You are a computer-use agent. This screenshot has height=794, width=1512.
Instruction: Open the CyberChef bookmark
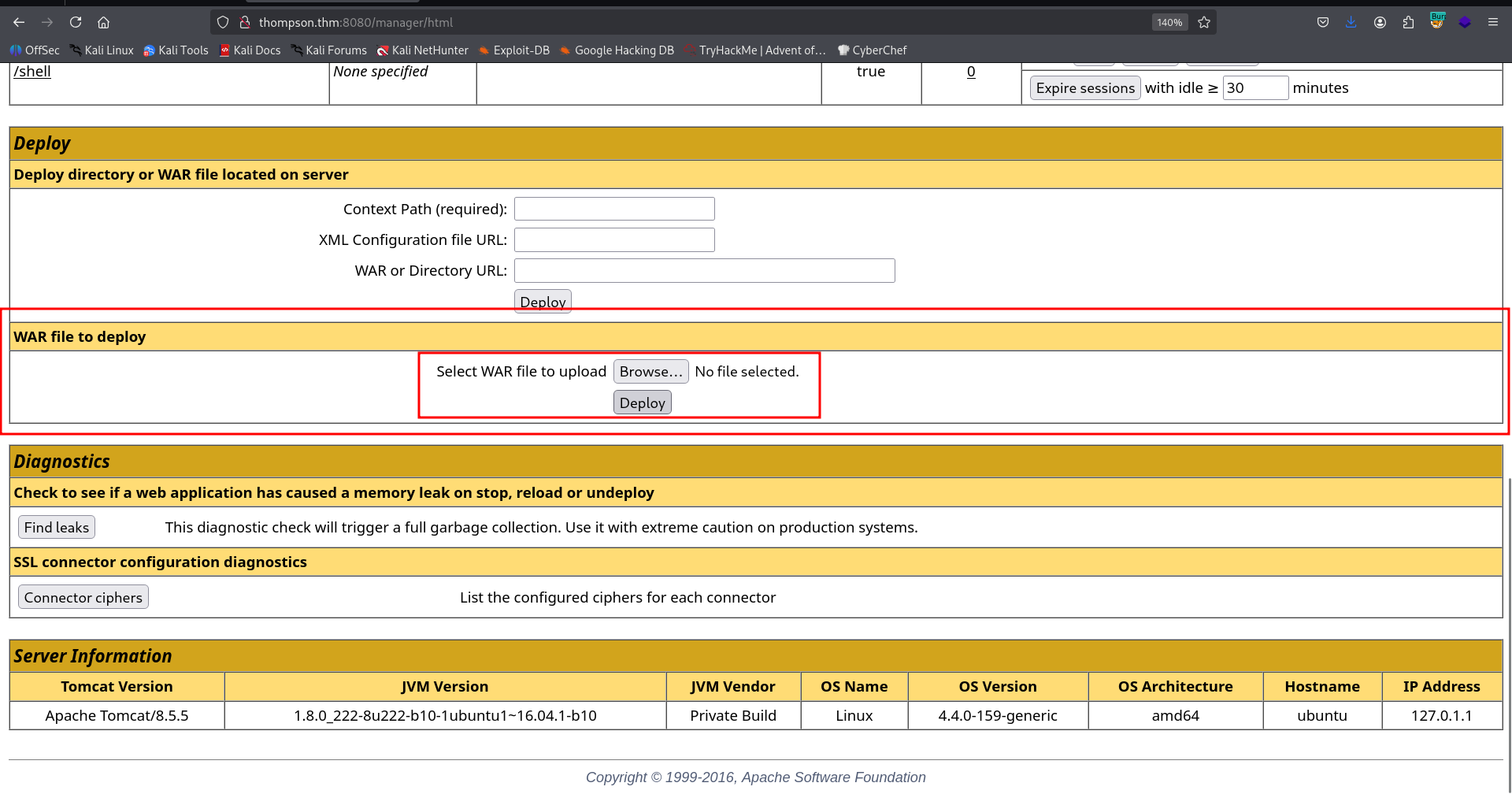point(872,50)
